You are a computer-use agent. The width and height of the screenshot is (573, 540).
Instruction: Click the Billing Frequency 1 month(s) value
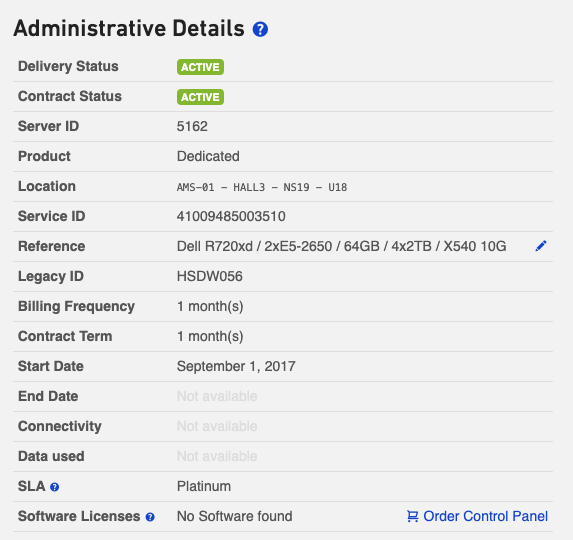pyautogui.click(x=210, y=306)
